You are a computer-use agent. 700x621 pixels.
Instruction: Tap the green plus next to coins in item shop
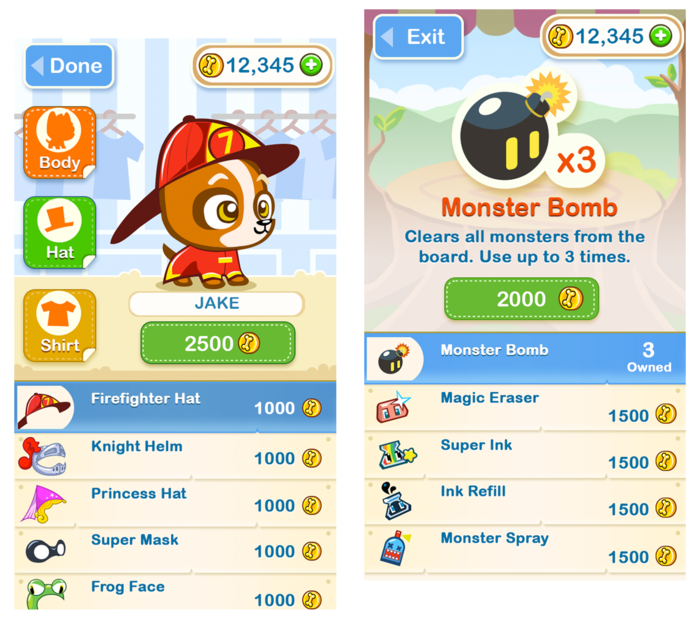tap(660, 36)
